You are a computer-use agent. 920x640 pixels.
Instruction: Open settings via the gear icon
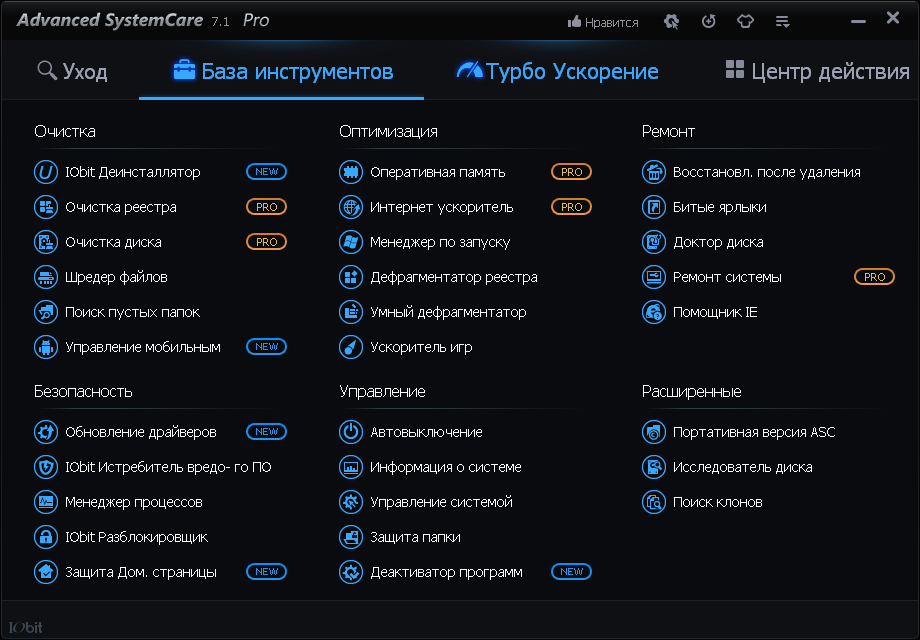click(670, 20)
